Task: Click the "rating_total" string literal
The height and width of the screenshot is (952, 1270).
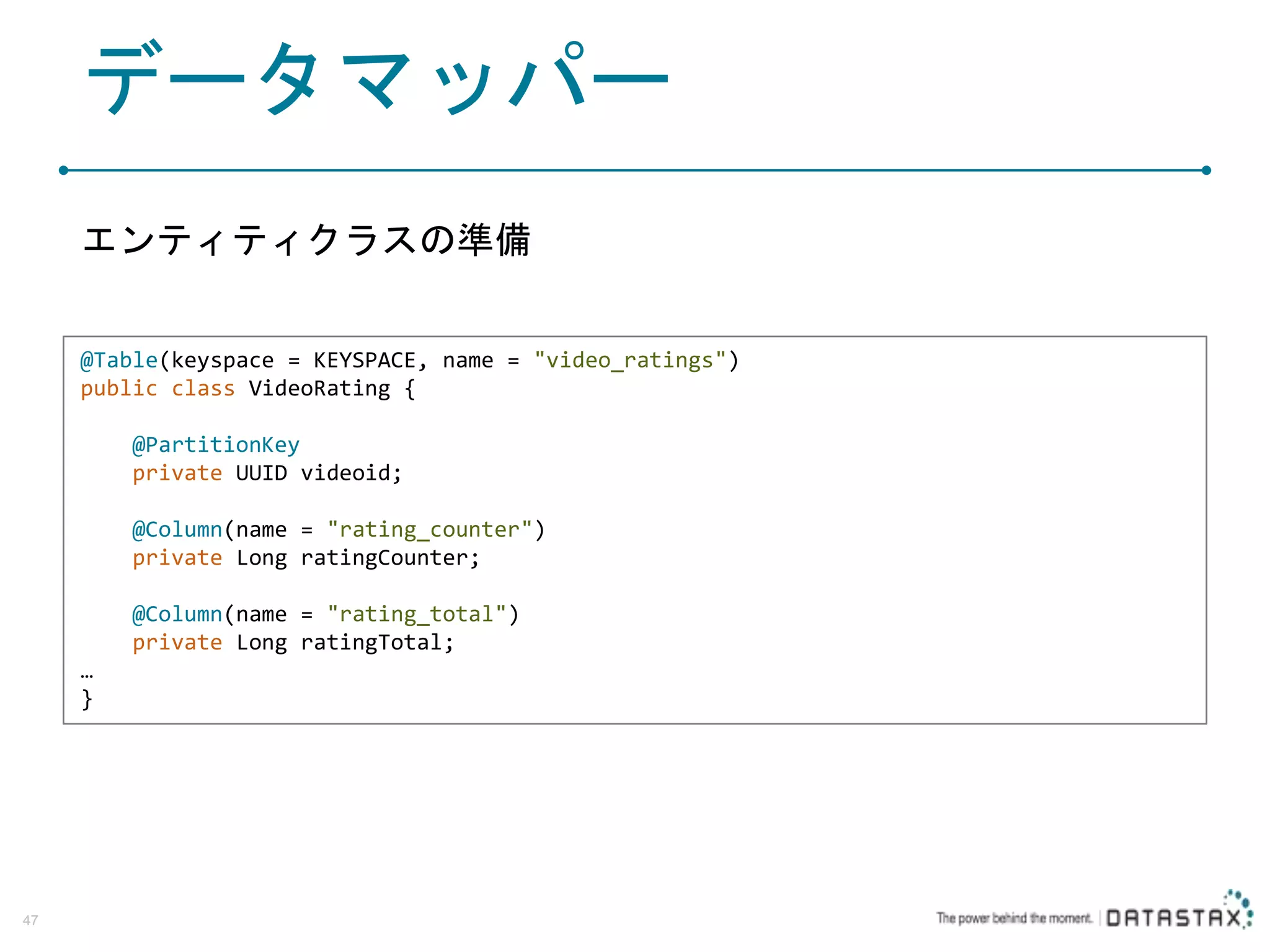Action: (x=417, y=614)
